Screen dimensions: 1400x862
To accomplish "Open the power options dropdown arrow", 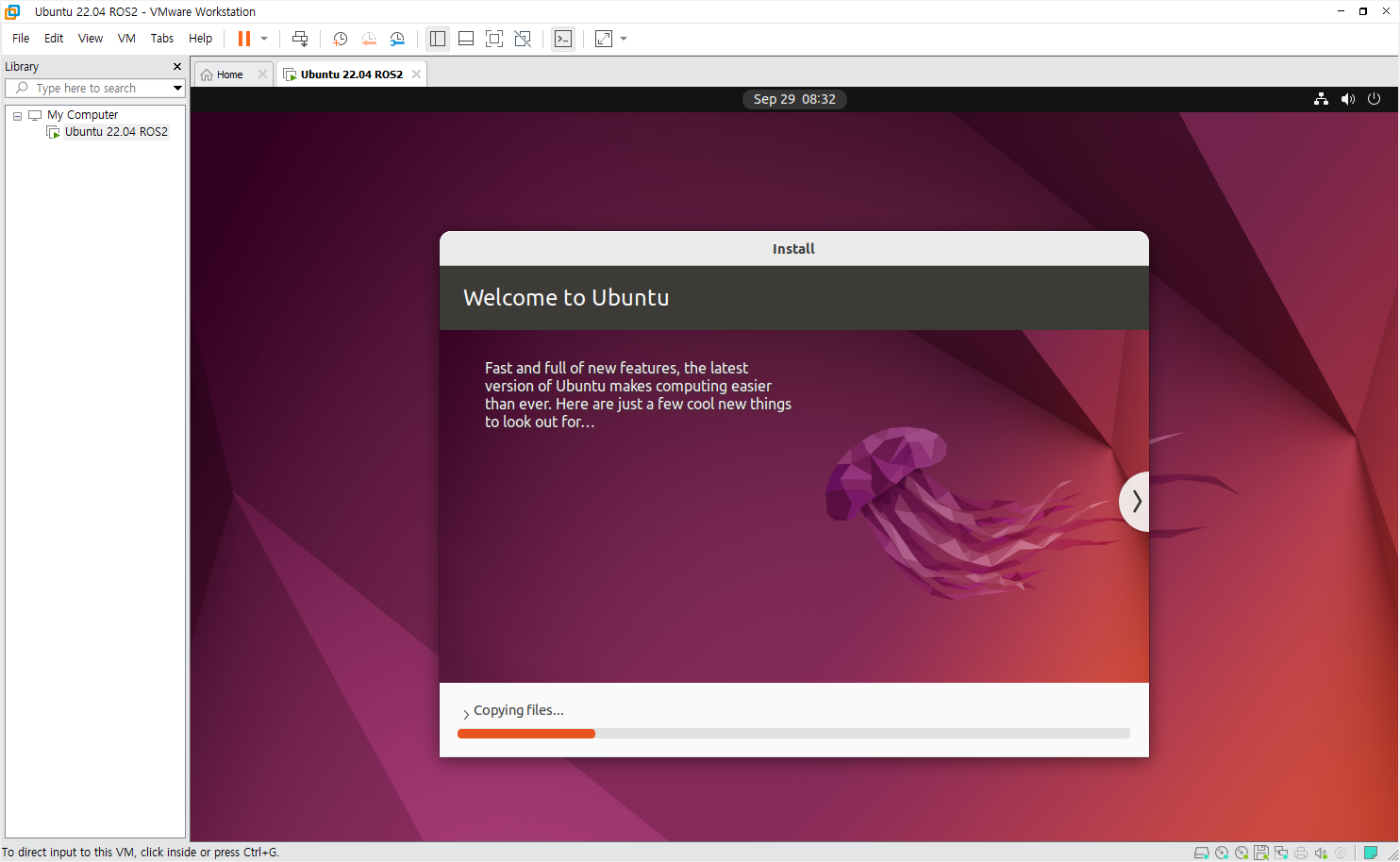I will (x=264, y=39).
